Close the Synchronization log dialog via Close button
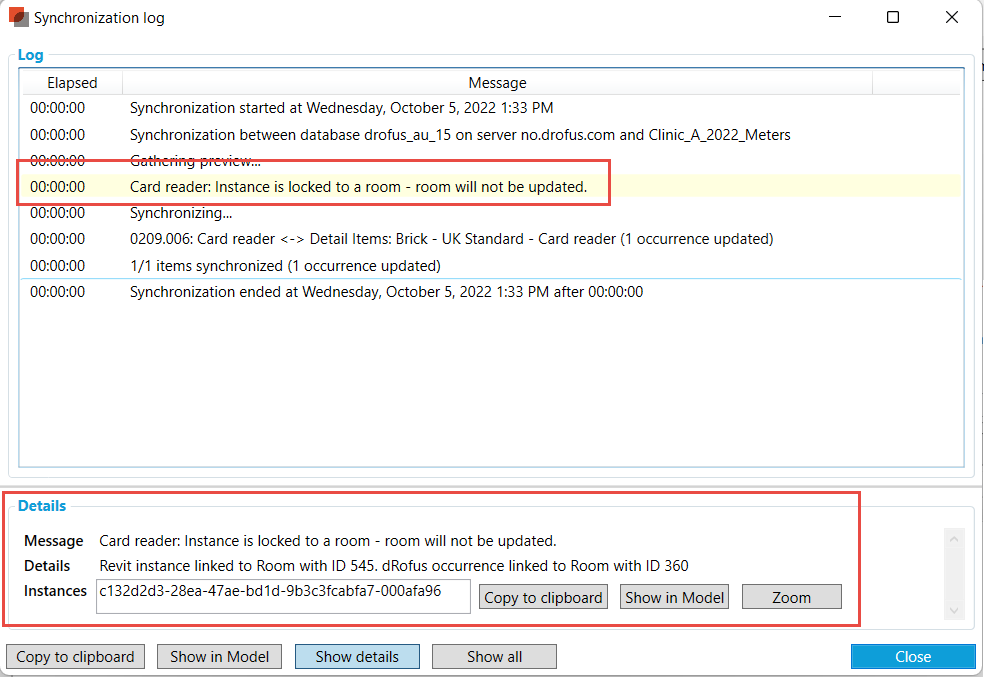This screenshot has height=677, width=985. tap(912, 657)
